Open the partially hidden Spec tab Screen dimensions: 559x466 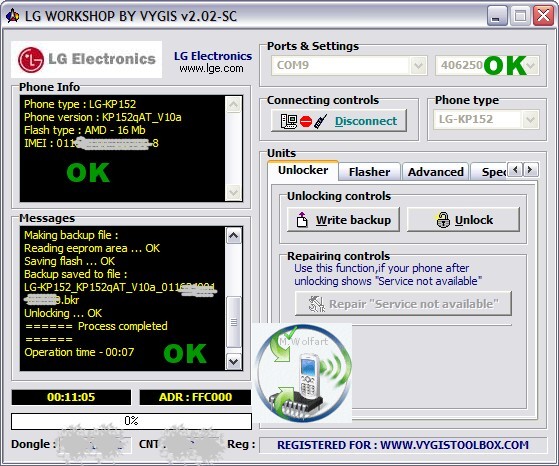click(489, 172)
